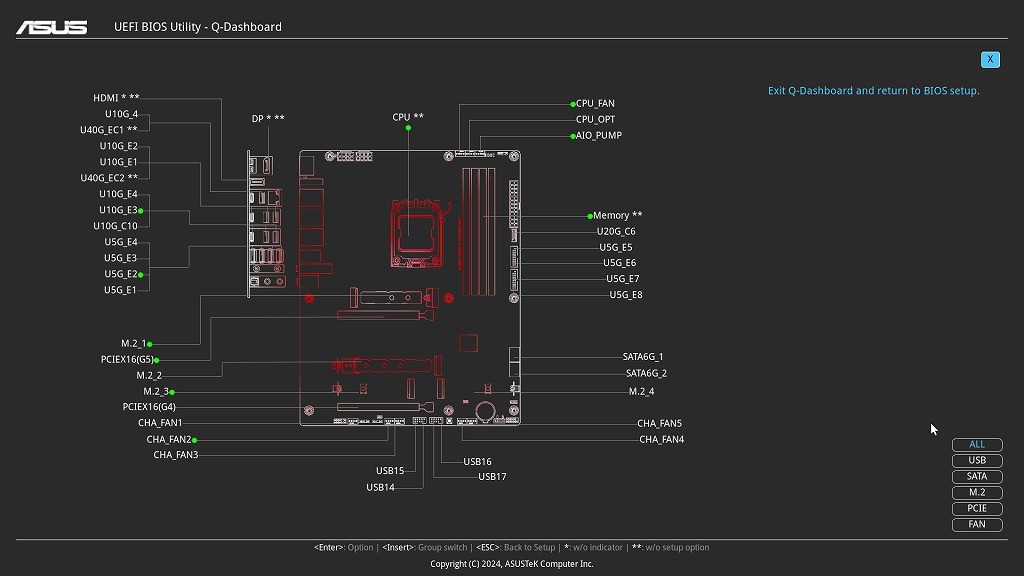Select the U10G_E3 USB port label

pyautogui.click(x=118, y=210)
